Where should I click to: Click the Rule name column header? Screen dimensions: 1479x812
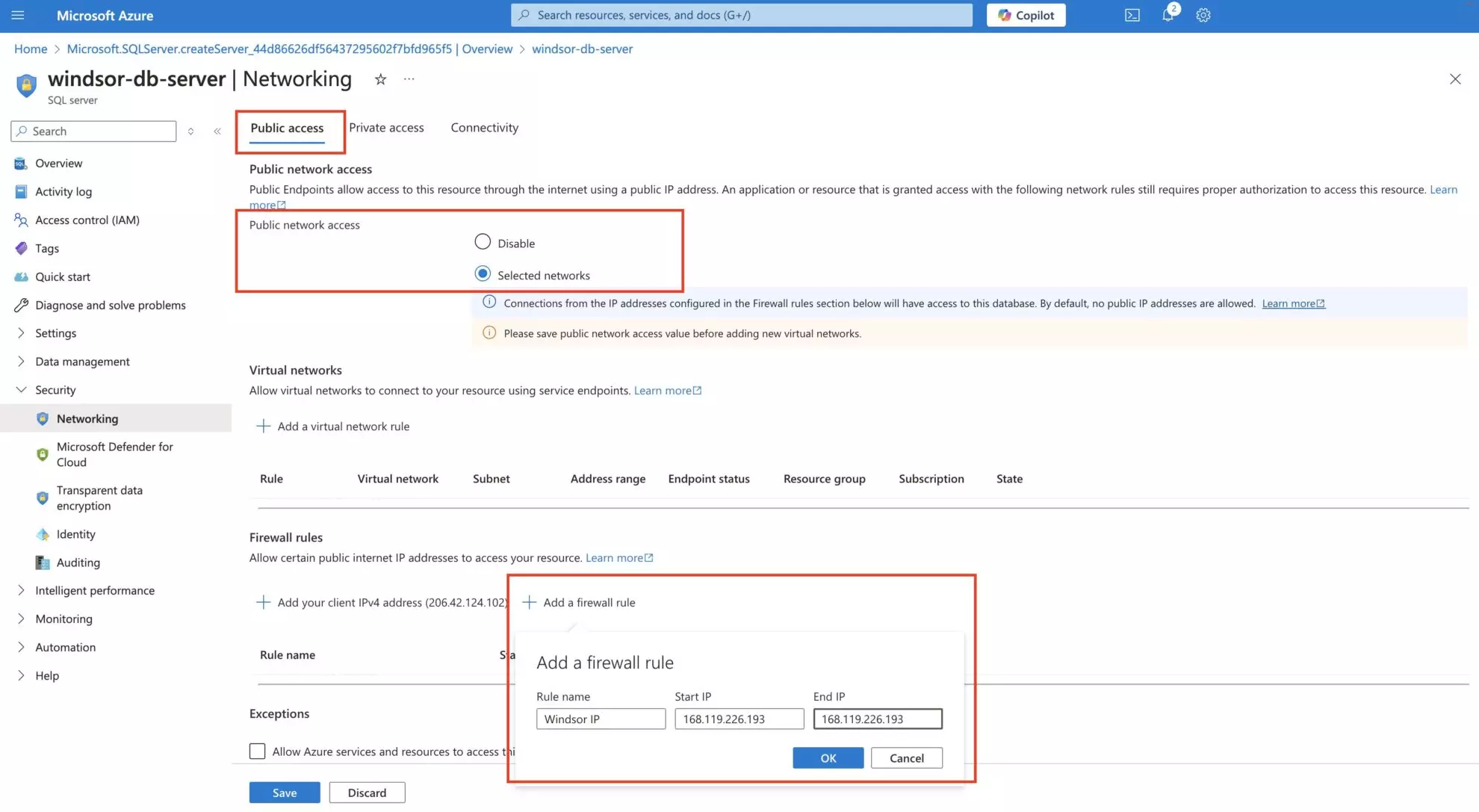click(x=288, y=655)
